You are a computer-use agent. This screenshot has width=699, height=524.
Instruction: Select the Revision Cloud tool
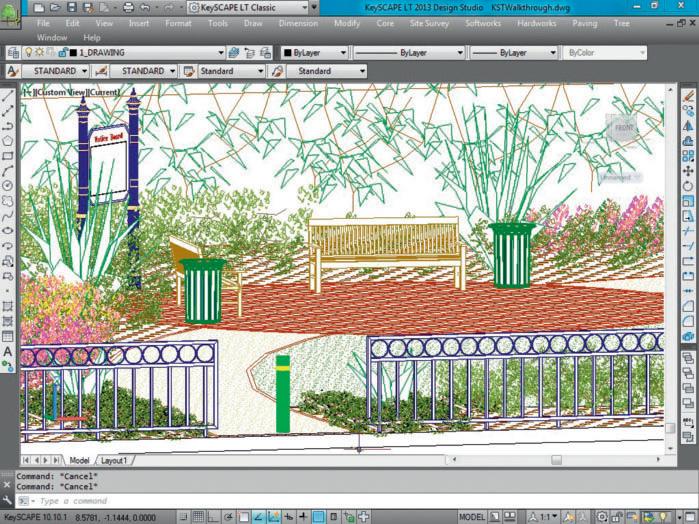tap(8, 201)
